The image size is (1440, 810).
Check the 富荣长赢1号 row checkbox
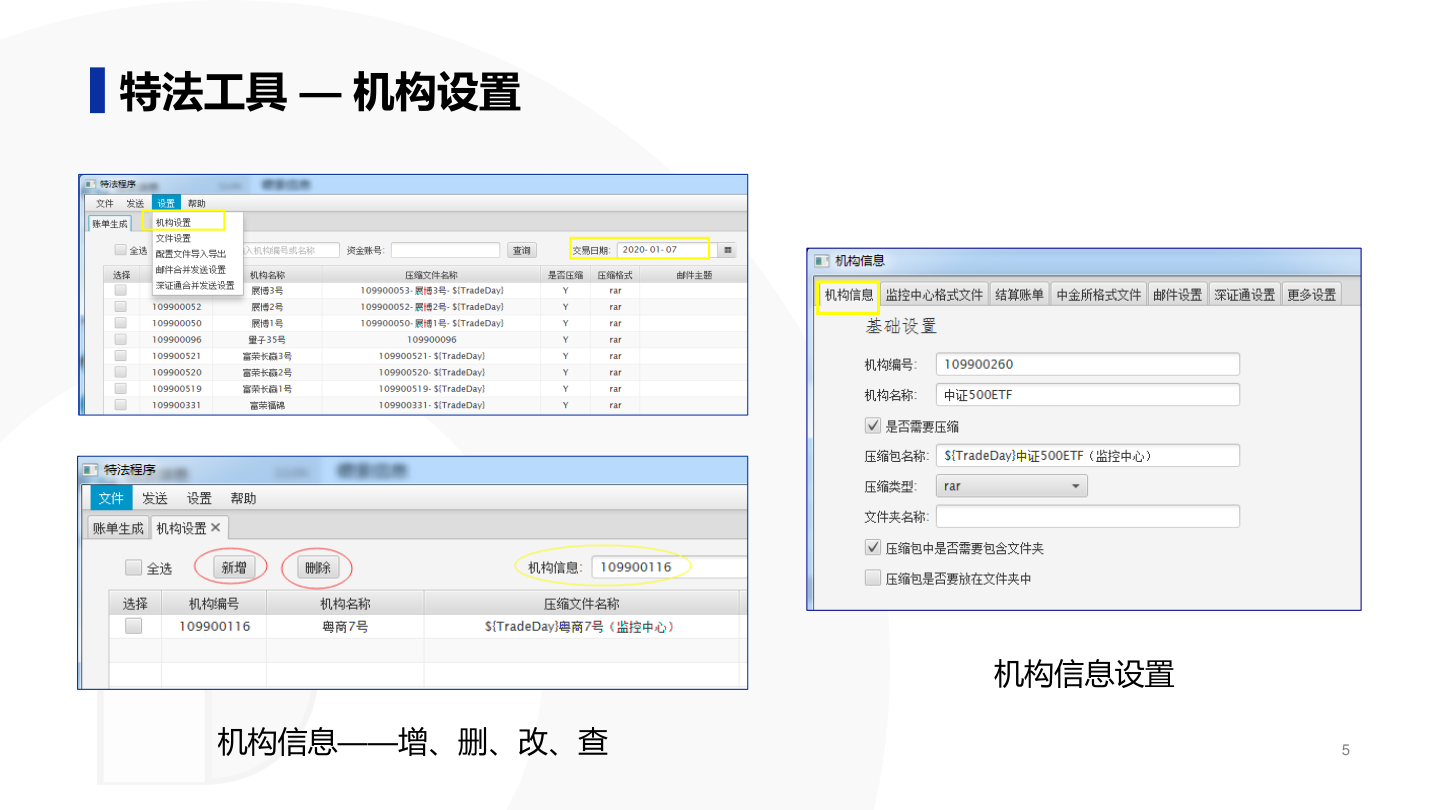(x=120, y=388)
